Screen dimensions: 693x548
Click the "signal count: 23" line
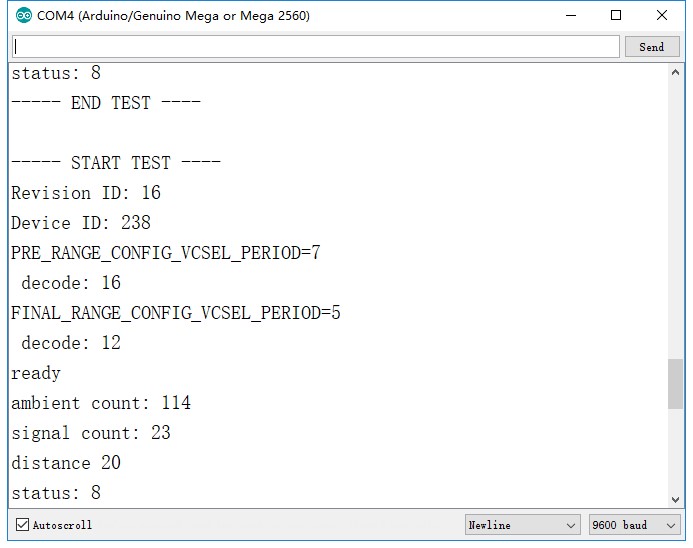91,433
